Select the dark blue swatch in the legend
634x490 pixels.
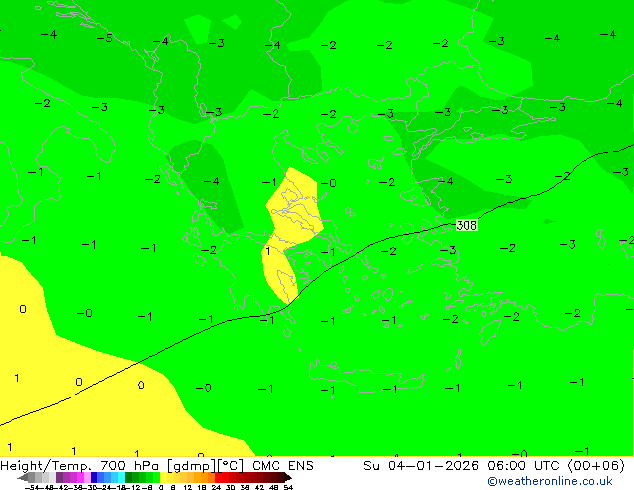[94, 477]
